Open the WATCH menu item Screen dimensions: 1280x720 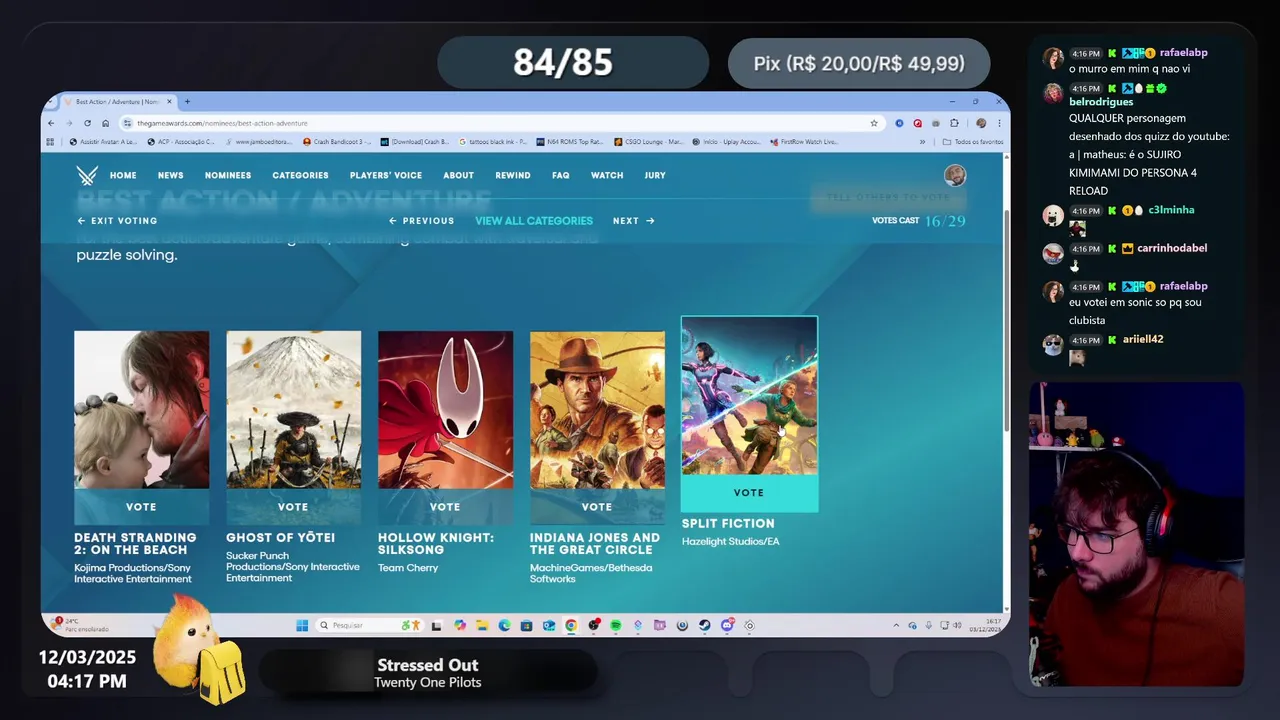[607, 175]
